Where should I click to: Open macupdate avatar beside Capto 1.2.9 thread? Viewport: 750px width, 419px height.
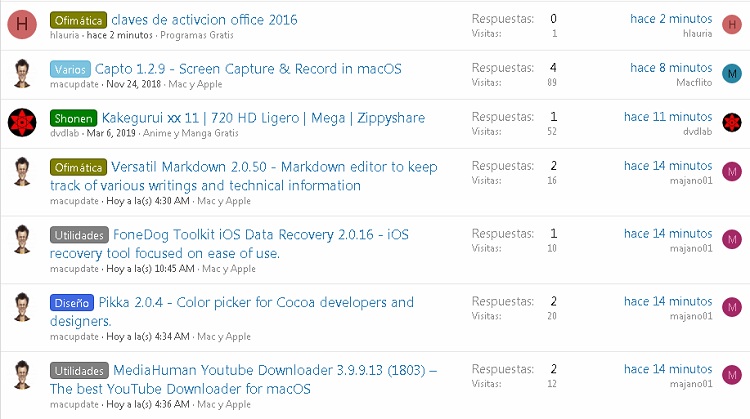[x=22, y=73]
